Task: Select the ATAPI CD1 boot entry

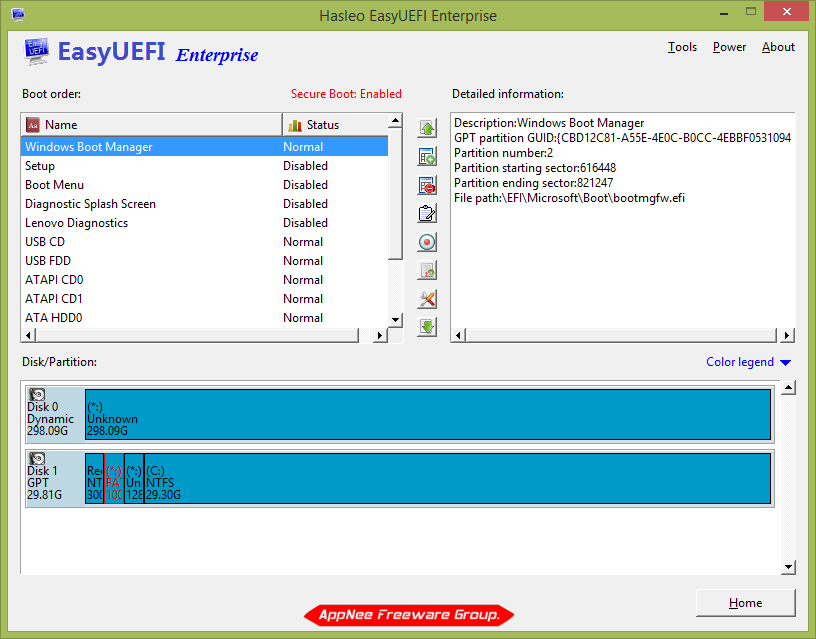Action: tap(205, 299)
